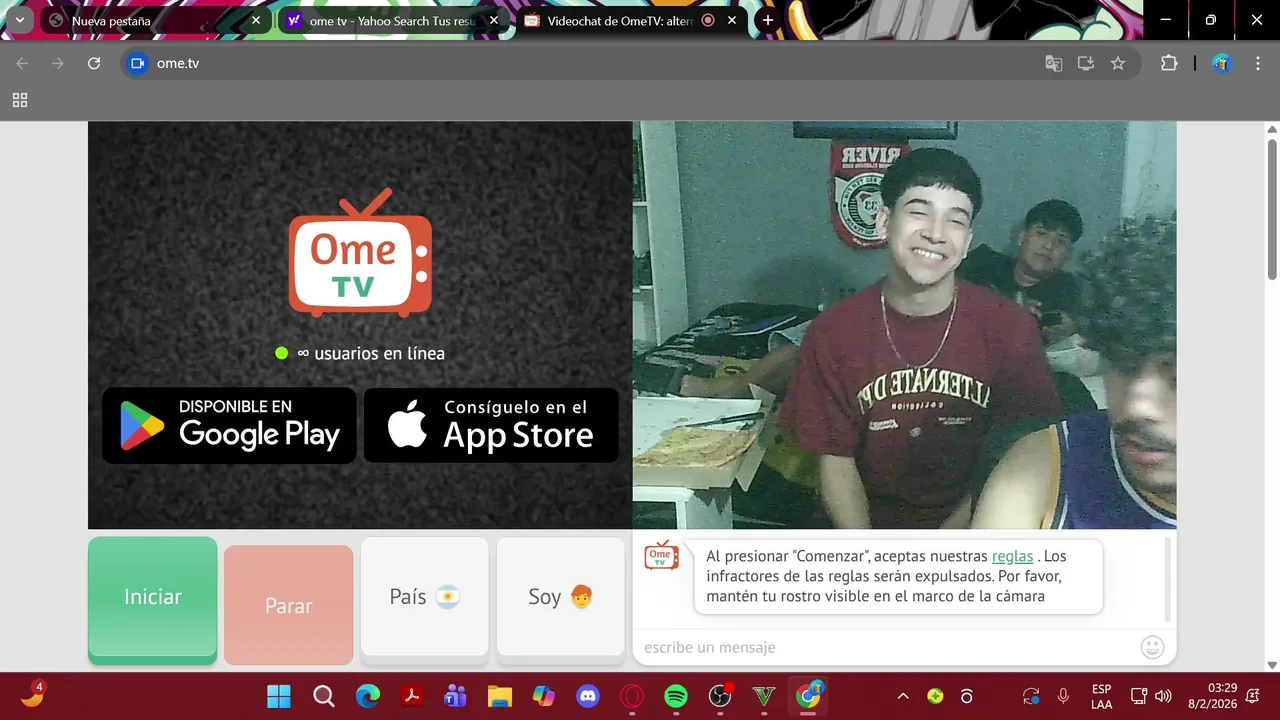This screenshot has height=720, width=1280.
Task: Open the notifications bell icon
Action: click(1253, 696)
